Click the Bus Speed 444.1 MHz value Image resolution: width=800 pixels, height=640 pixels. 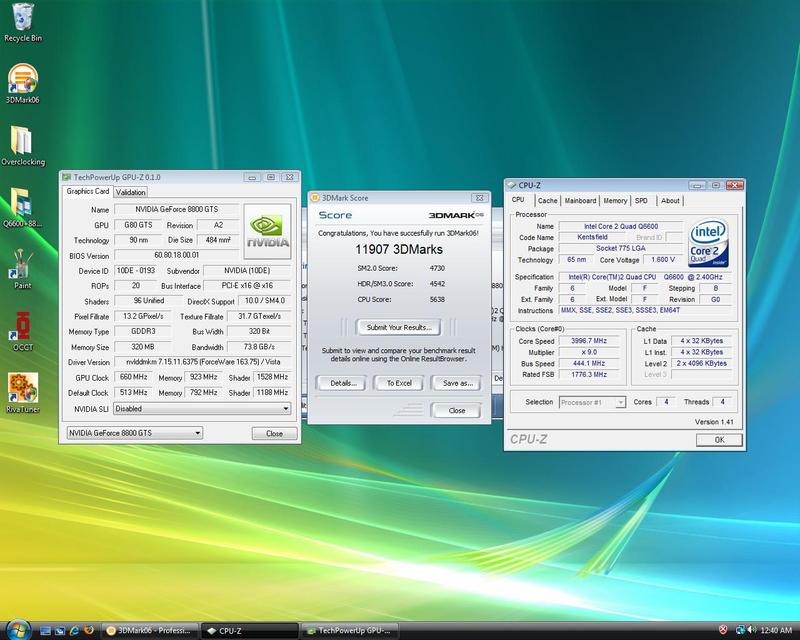pyautogui.click(x=589, y=363)
